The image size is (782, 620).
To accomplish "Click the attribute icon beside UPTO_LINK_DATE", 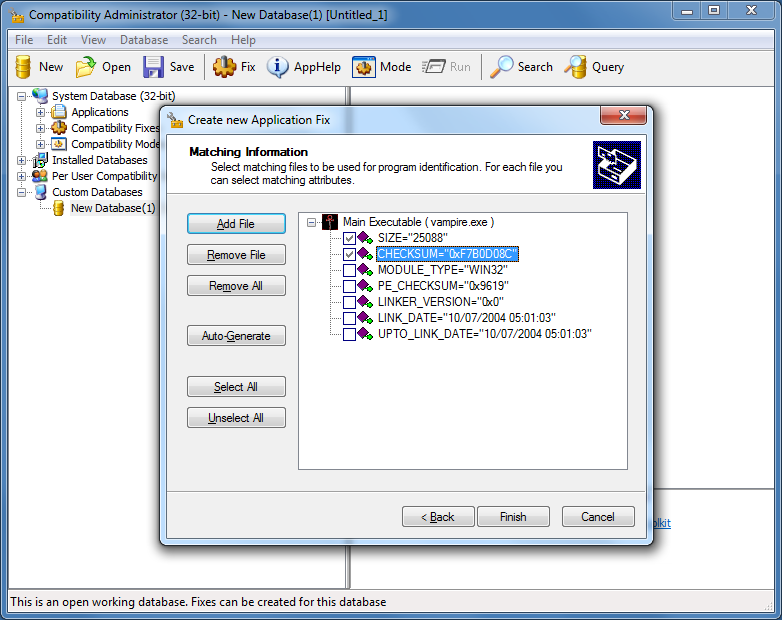I will pyautogui.click(x=365, y=334).
